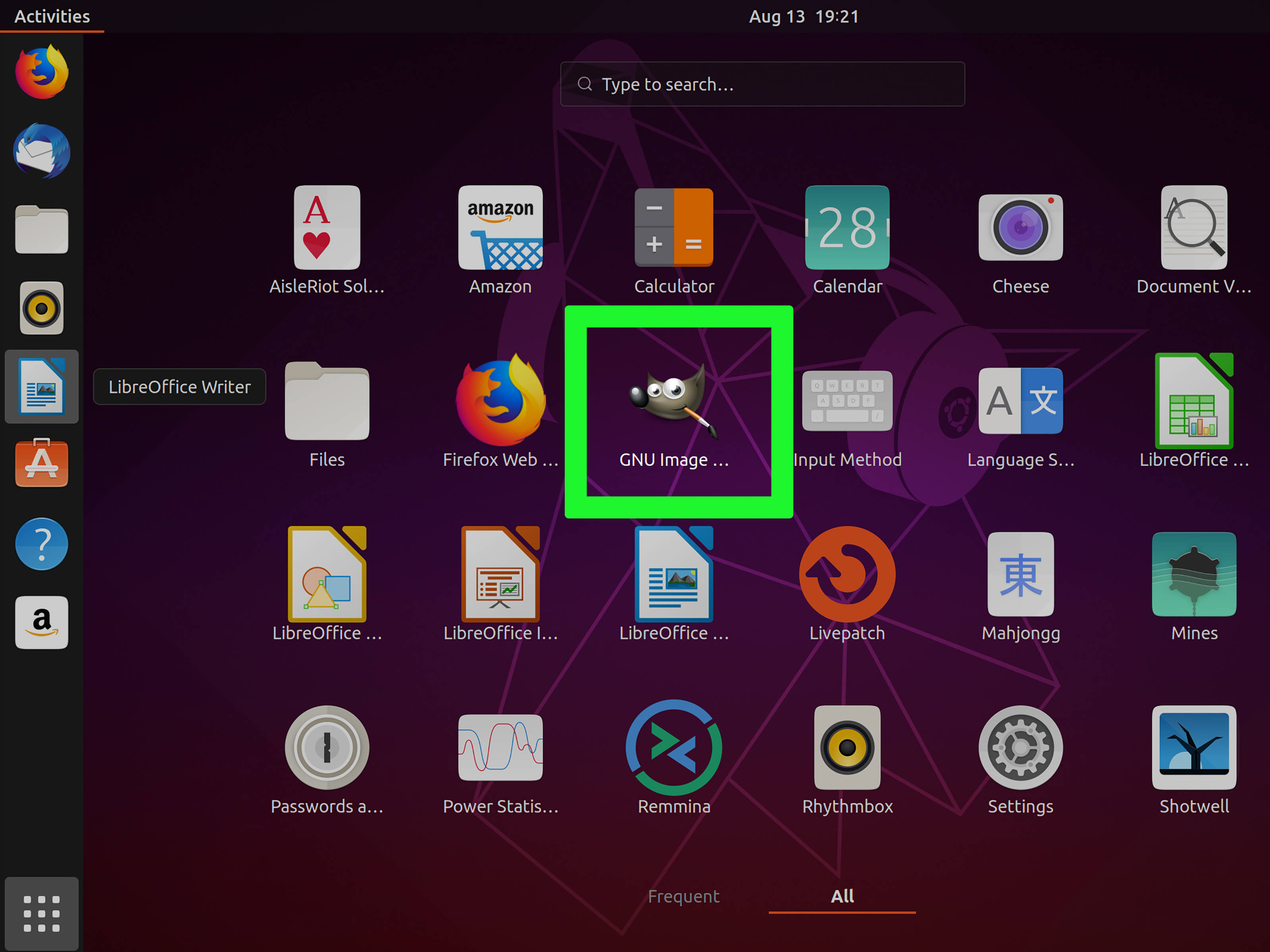Image resolution: width=1270 pixels, height=952 pixels.
Task: Open Power Statistics app
Action: click(x=500, y=747)
